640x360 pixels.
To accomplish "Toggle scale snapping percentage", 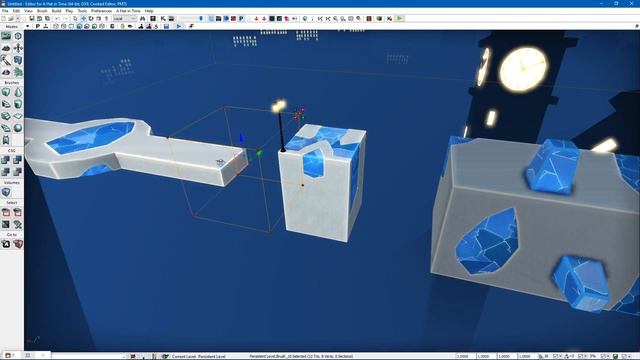I will [x=604, y=356].
